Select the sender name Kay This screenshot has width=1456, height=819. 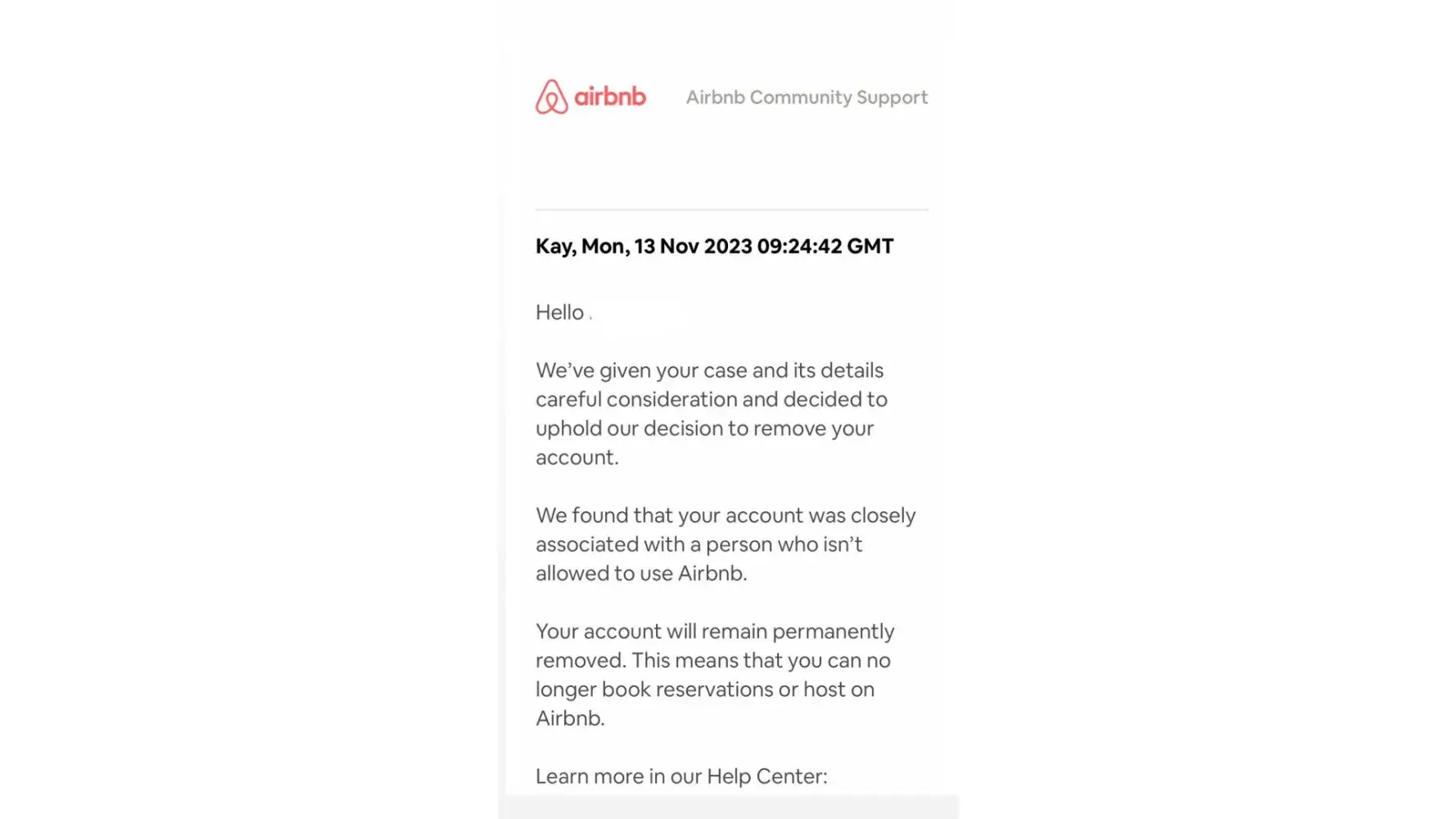pos(554,247)
